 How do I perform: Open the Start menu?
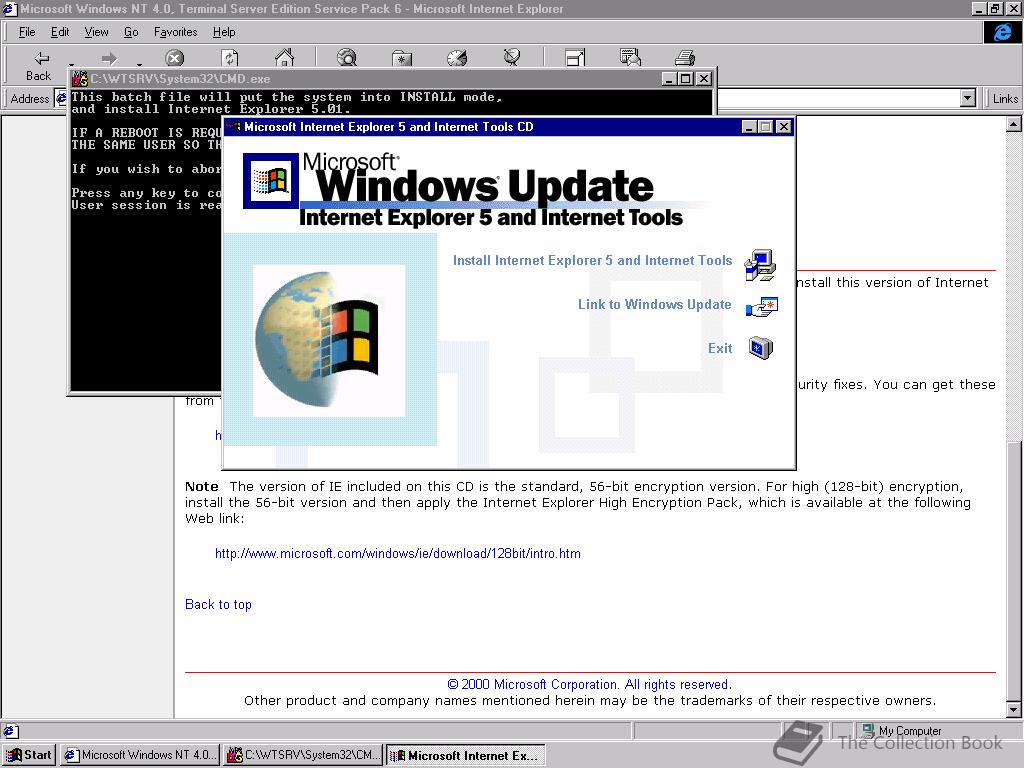coord(30,755)
